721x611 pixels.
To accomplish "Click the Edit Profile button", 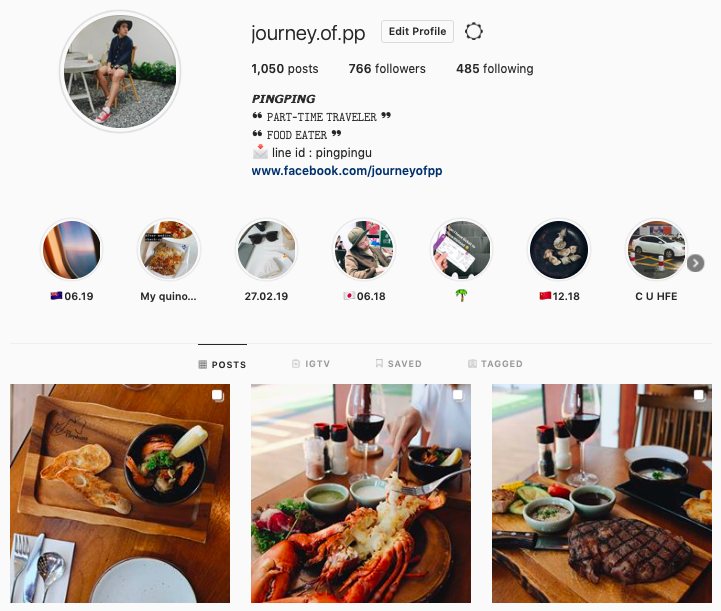I will coord(418,31).
